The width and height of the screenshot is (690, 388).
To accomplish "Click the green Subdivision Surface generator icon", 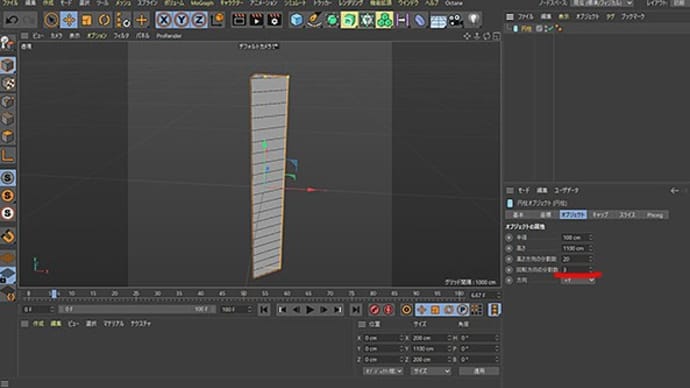I will coord(332,20).
